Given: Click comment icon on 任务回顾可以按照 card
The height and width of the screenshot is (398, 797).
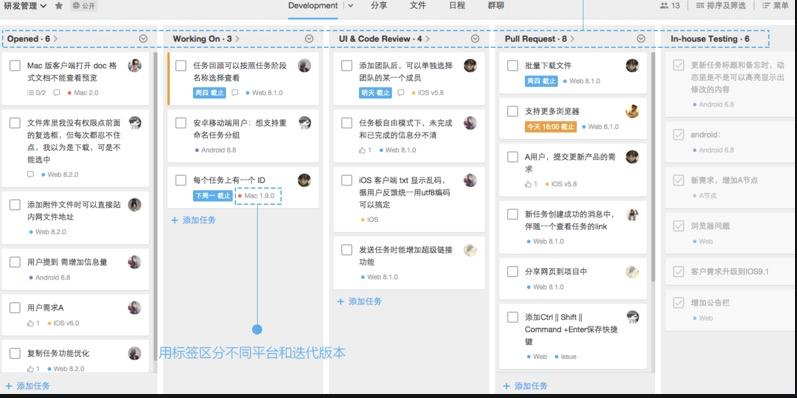Looking at the screenshot, I should click(234, 93).
